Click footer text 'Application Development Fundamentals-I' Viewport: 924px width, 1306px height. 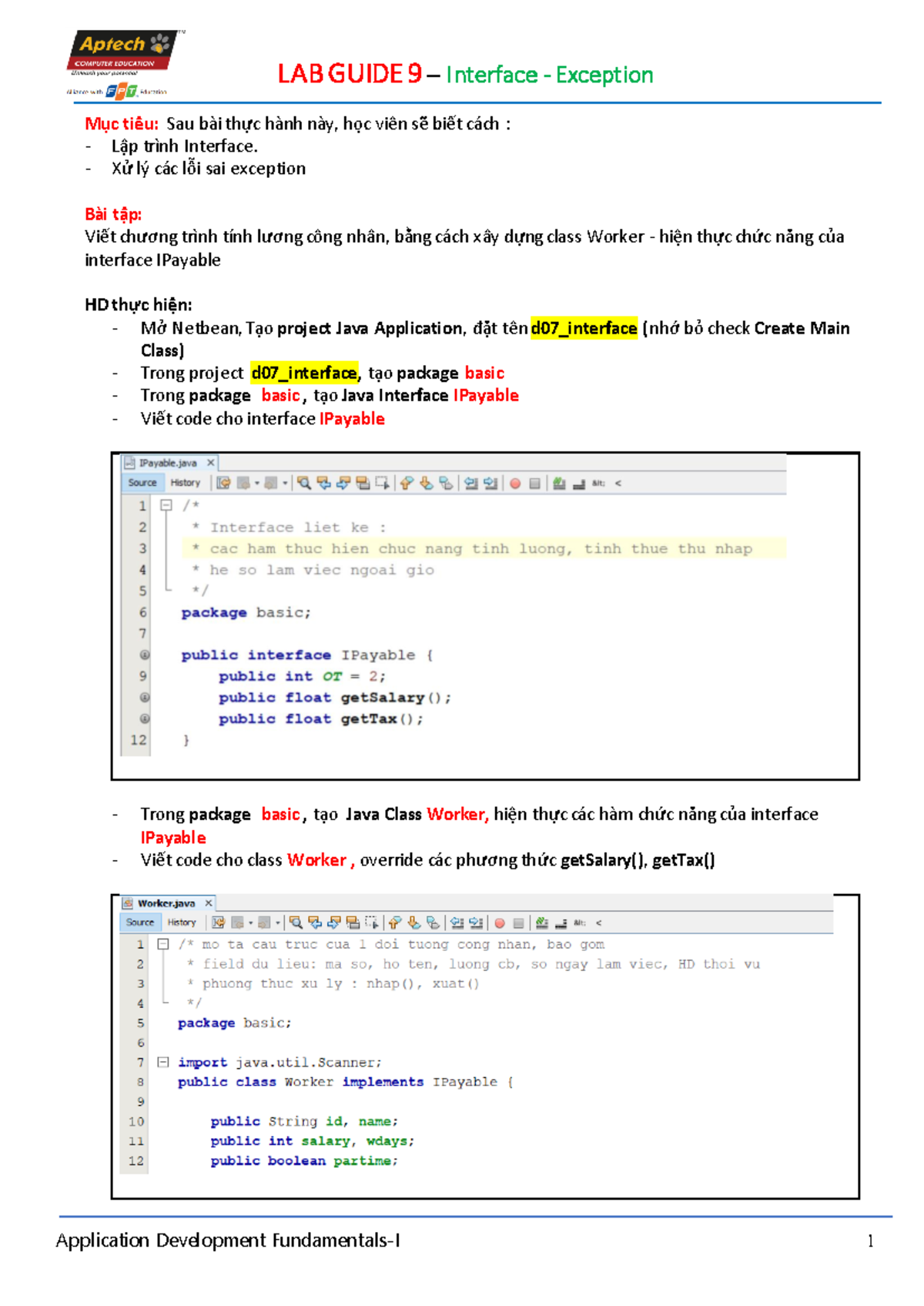[x=228, y=1241]
